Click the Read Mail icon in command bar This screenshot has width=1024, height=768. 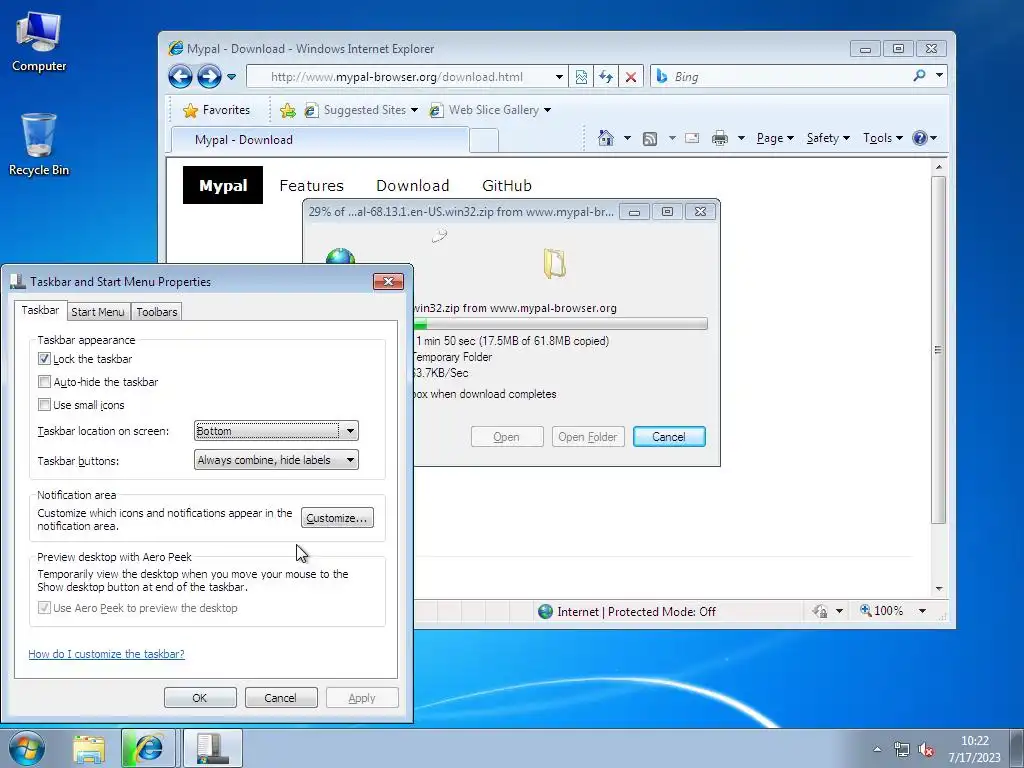click(692, 138)
